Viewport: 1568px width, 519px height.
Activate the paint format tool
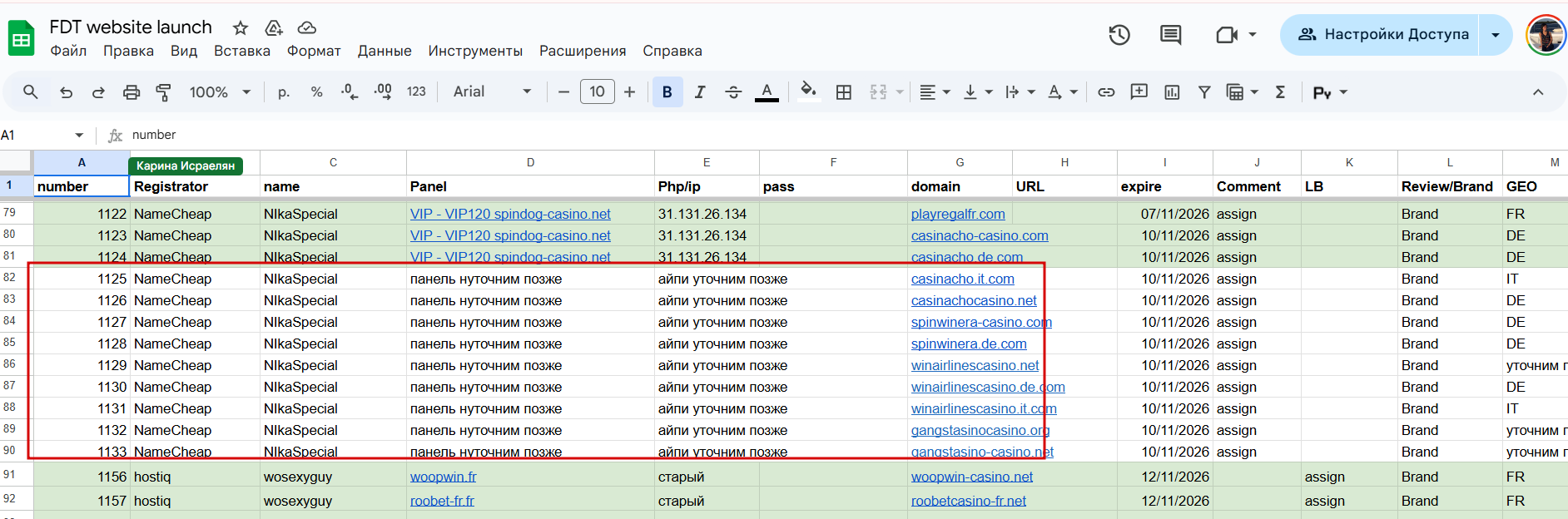tap(164, 92)
